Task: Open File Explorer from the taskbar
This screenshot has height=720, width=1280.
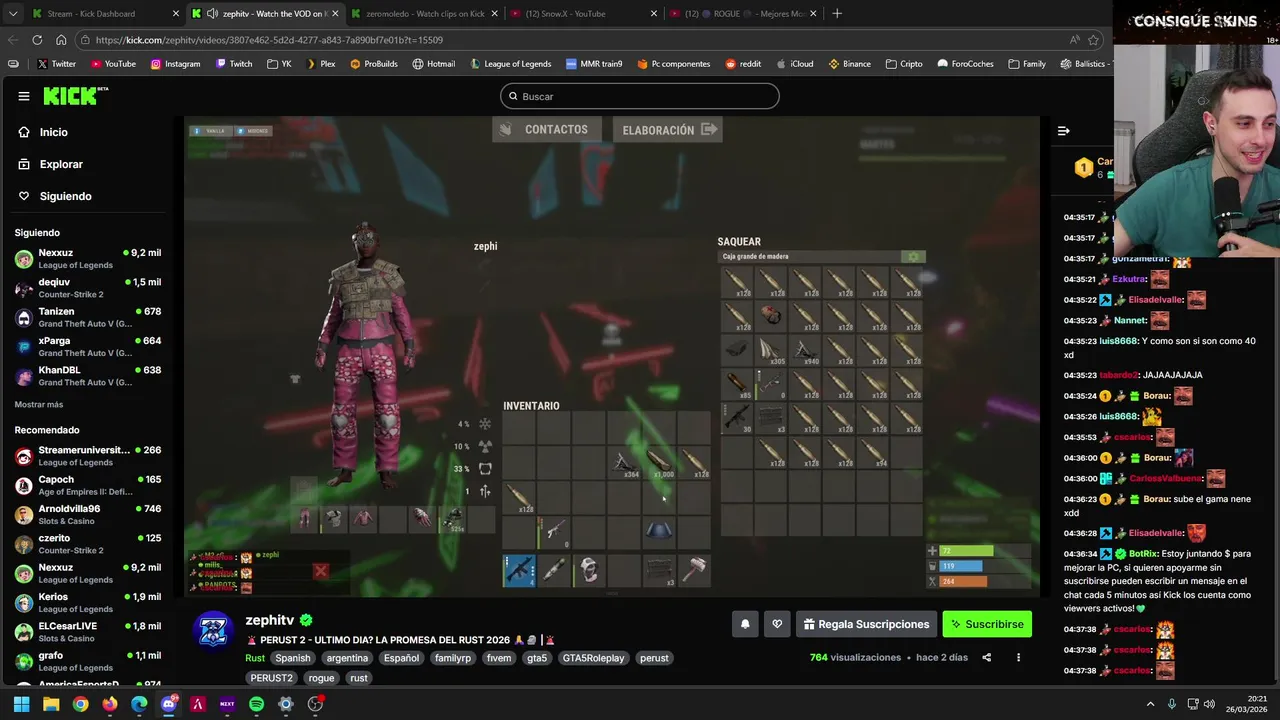Action: click(x=51, y=704)
